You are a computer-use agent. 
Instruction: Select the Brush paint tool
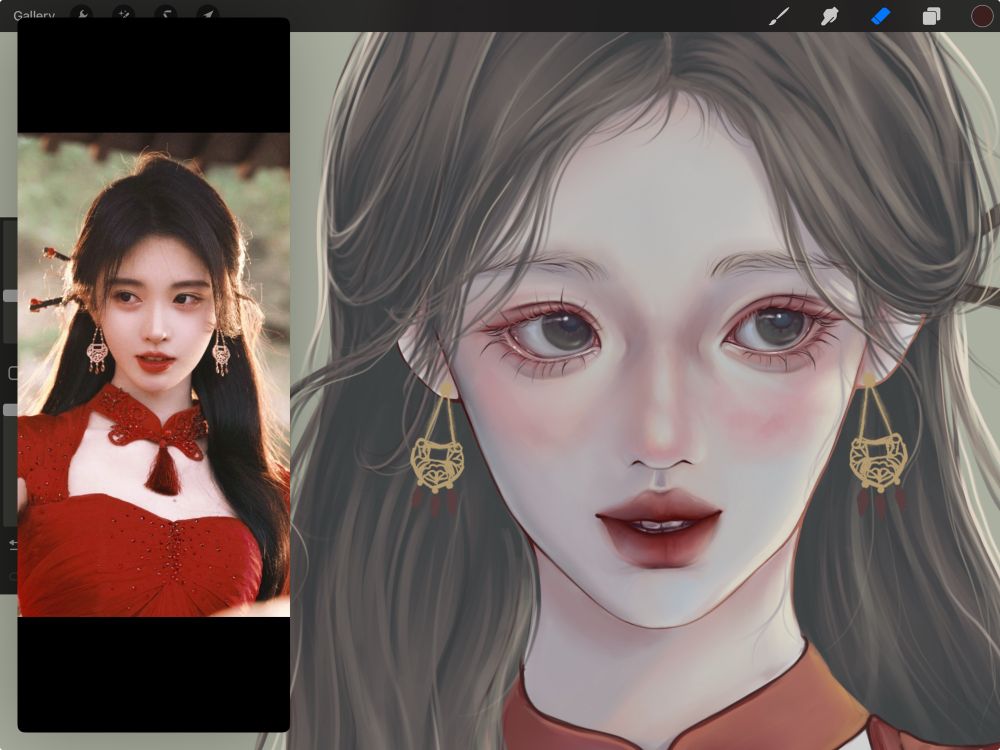point(779,16)
